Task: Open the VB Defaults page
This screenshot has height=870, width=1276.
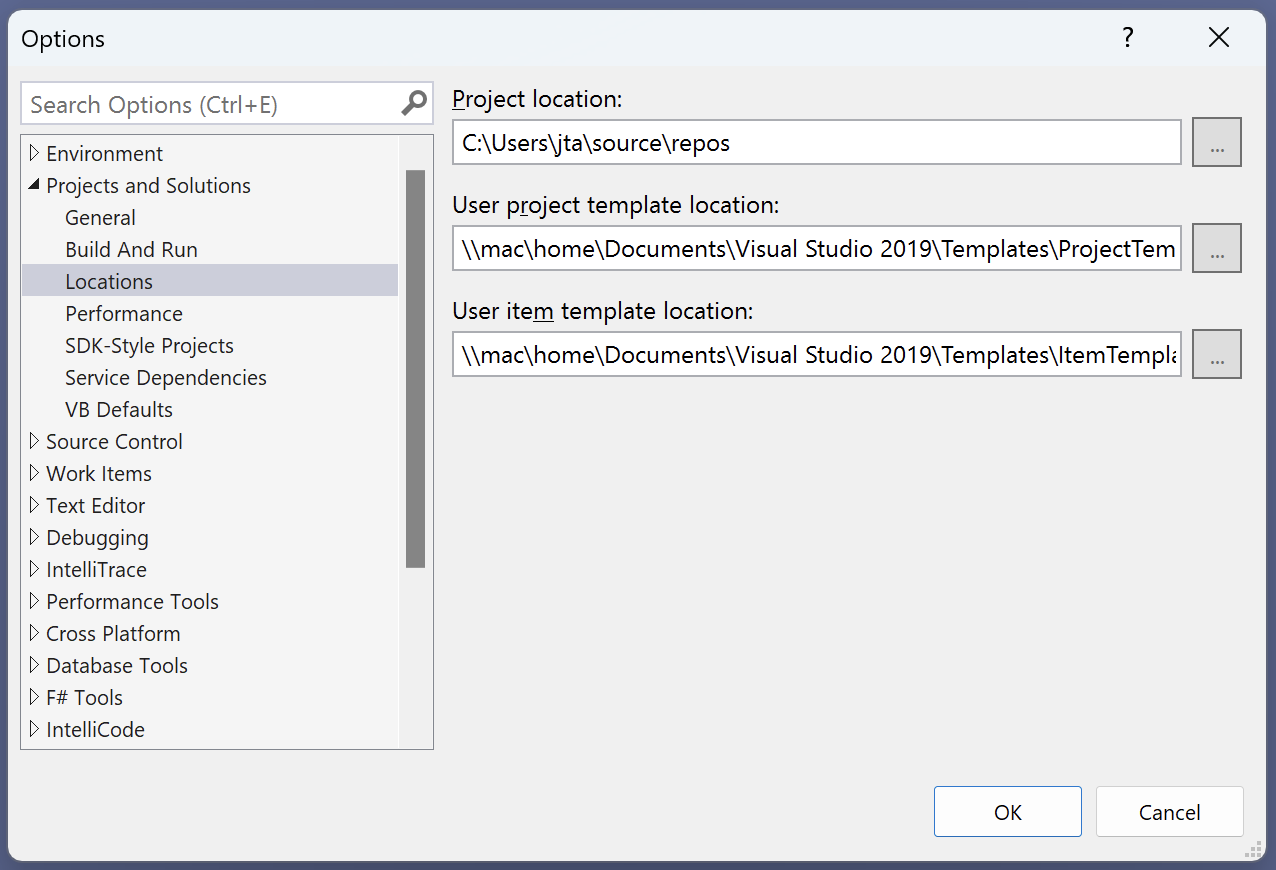Action: (118, 409)
